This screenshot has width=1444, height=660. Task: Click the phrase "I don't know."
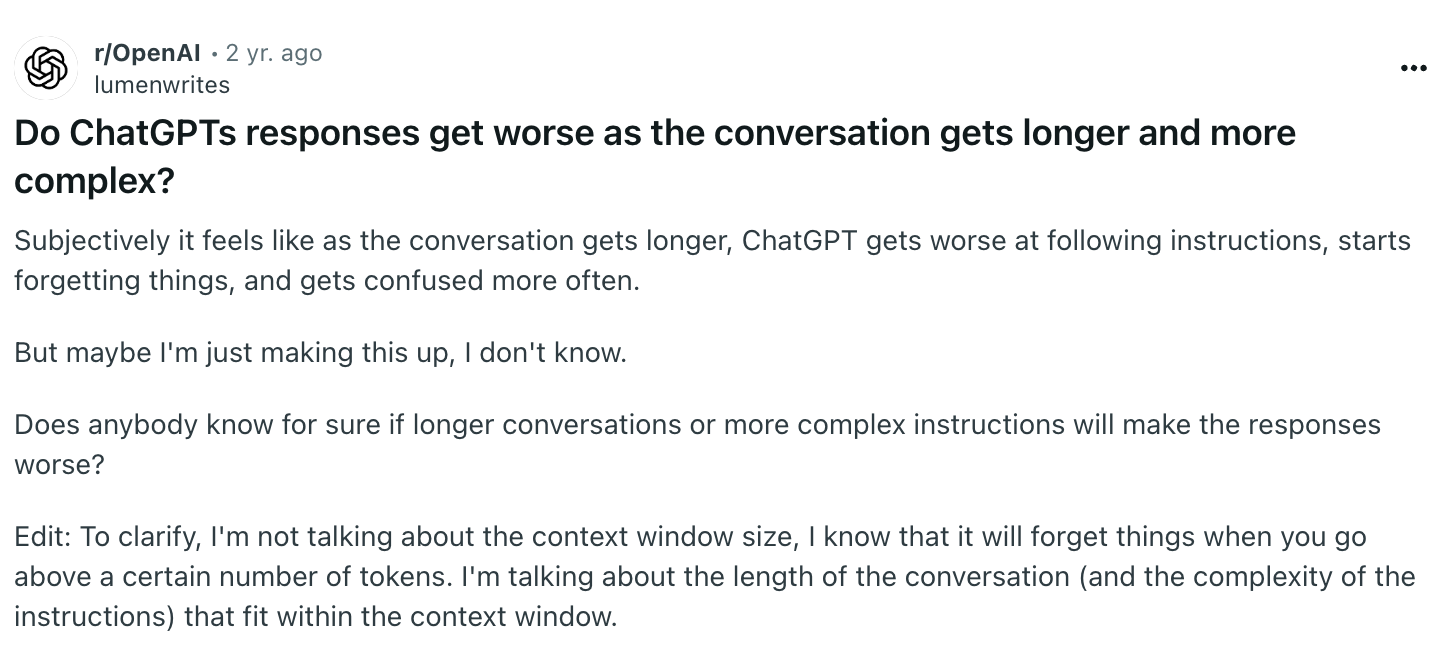point(546,353)
